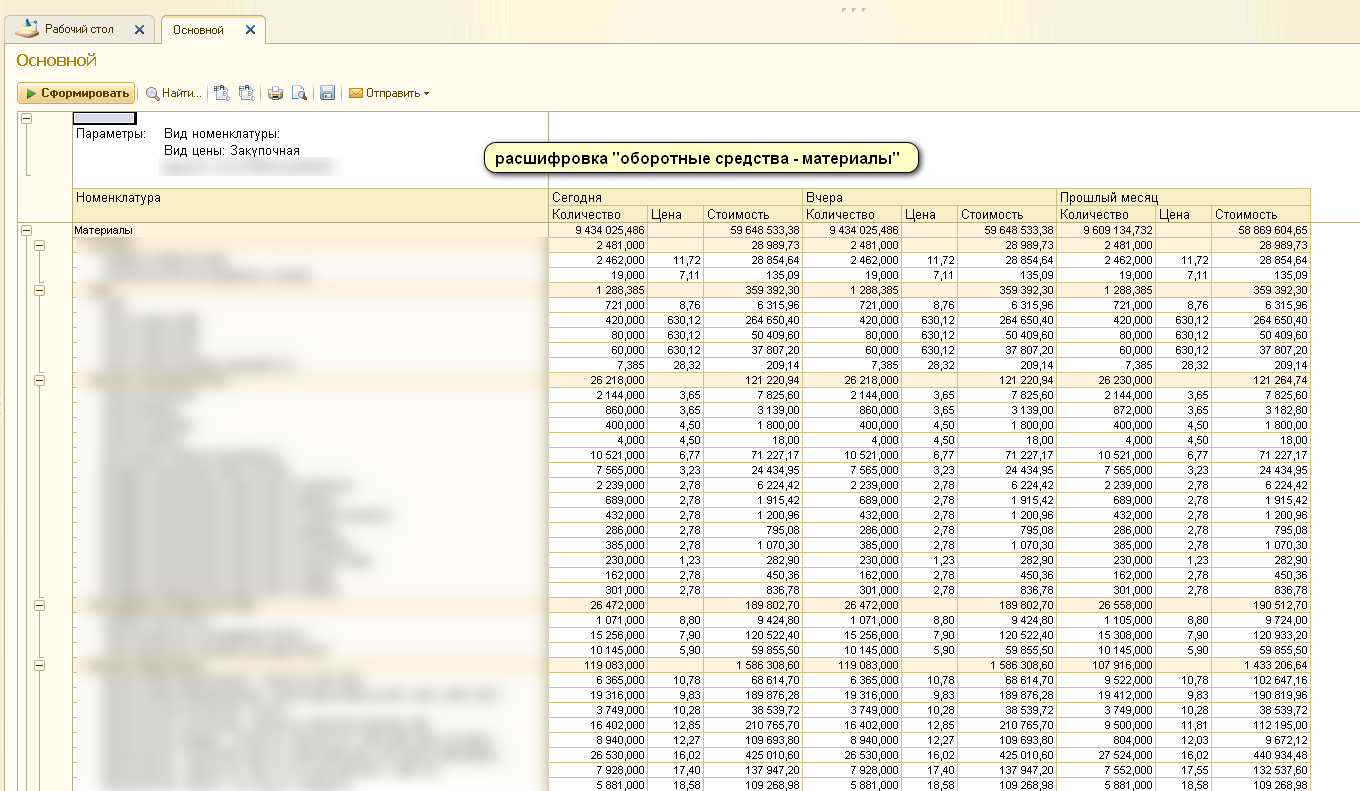Switch to the Рабочий стол tab
Viewport: 1360px width, 791px height.
(x=79, y=30)
